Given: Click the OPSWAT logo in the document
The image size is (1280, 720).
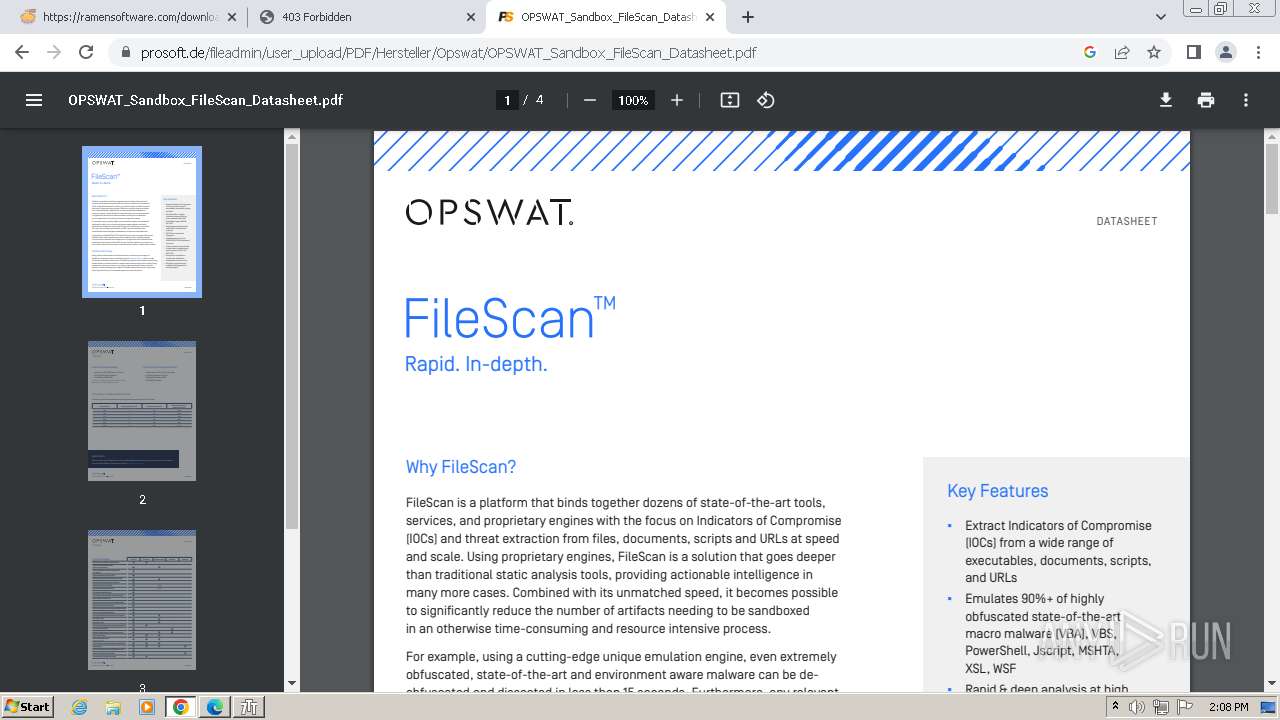Looking at the screenshot, I should 489,212.
